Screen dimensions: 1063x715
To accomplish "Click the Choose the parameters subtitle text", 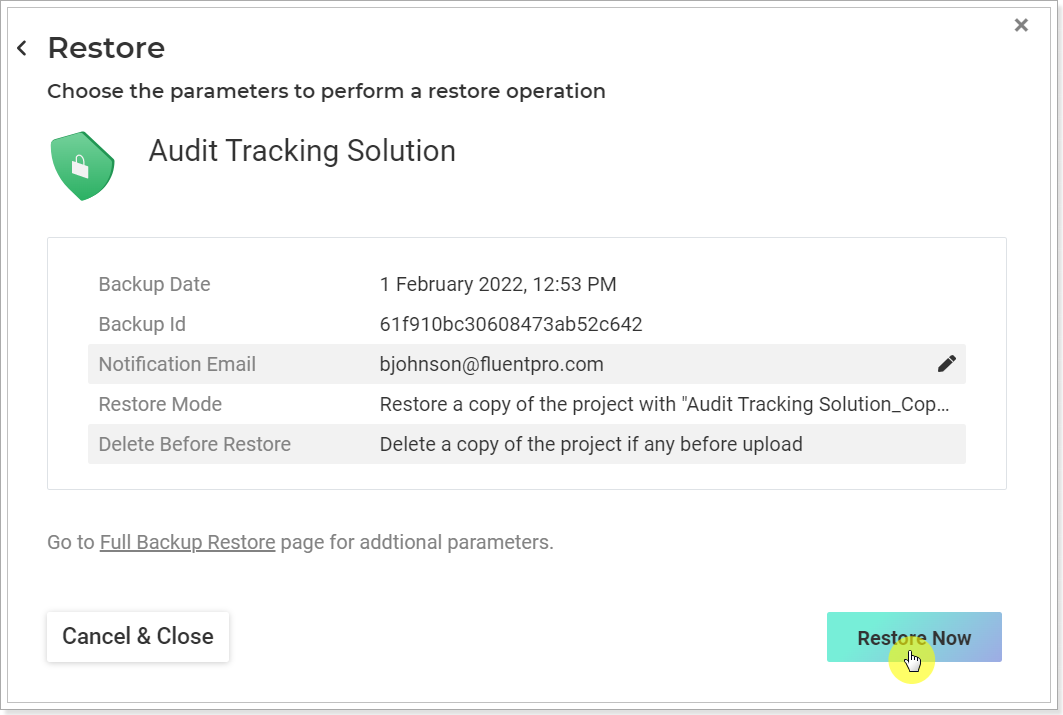I will click(326, 91).
